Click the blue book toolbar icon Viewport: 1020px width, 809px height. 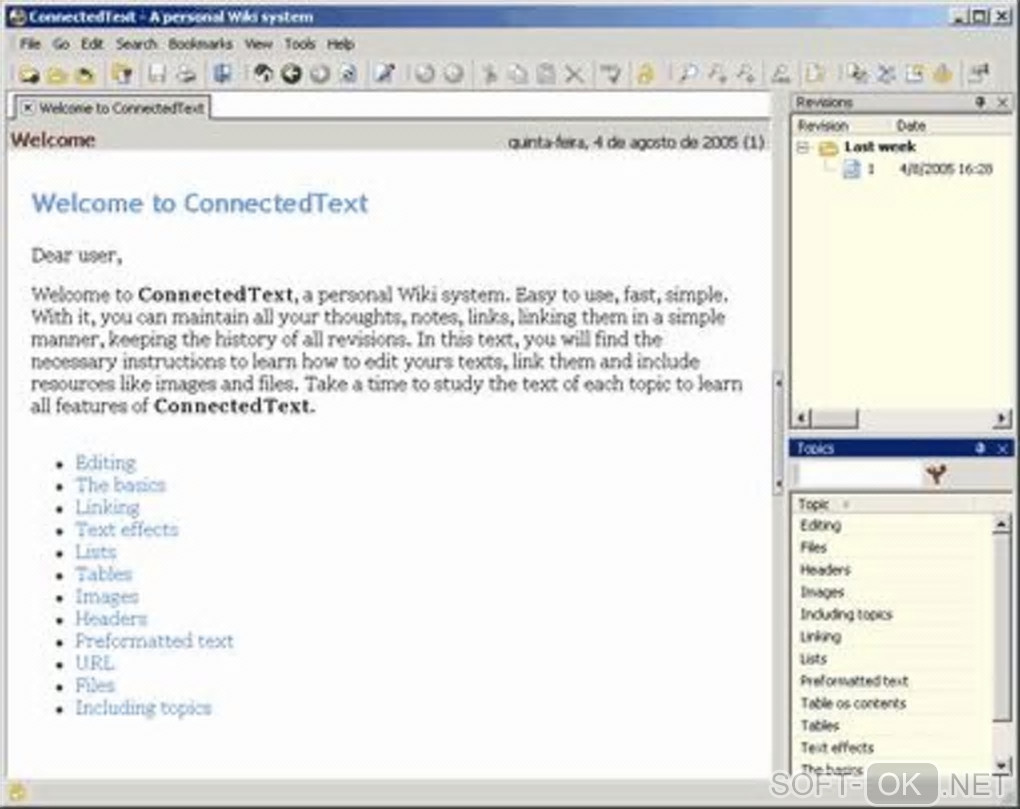(222, 73)
